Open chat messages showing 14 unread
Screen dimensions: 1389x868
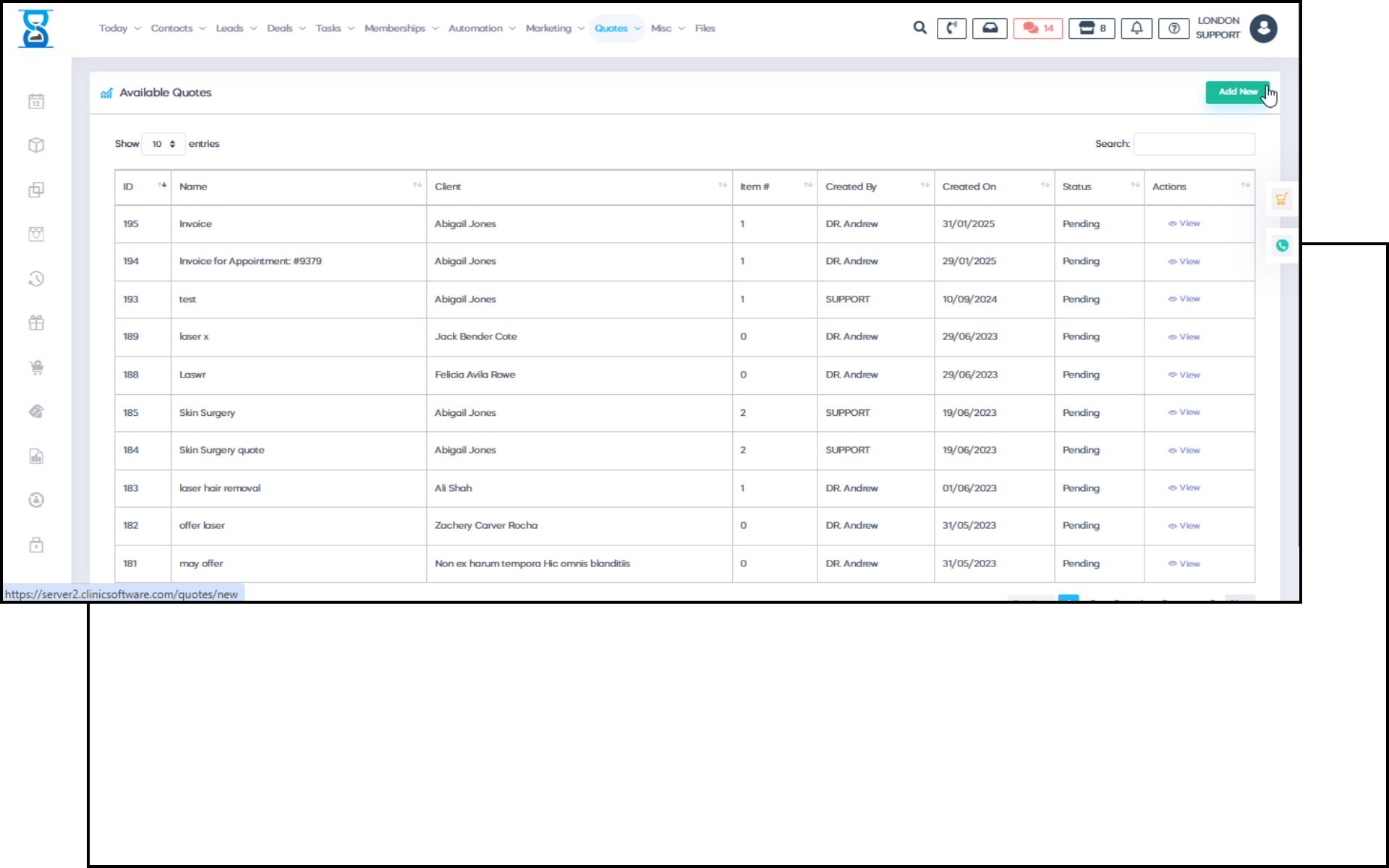(x=1037, y=28)
